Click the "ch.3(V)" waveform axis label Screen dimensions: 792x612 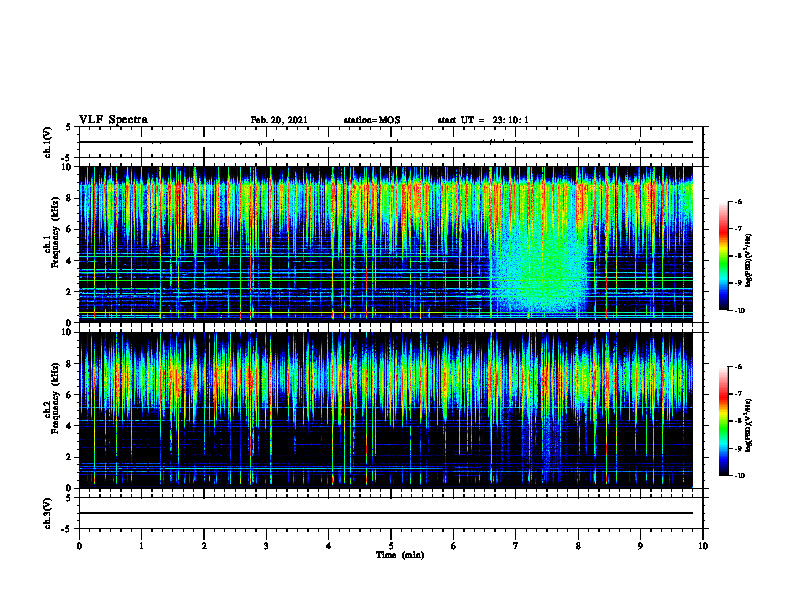pyautogui.click(x=47, y=513)
